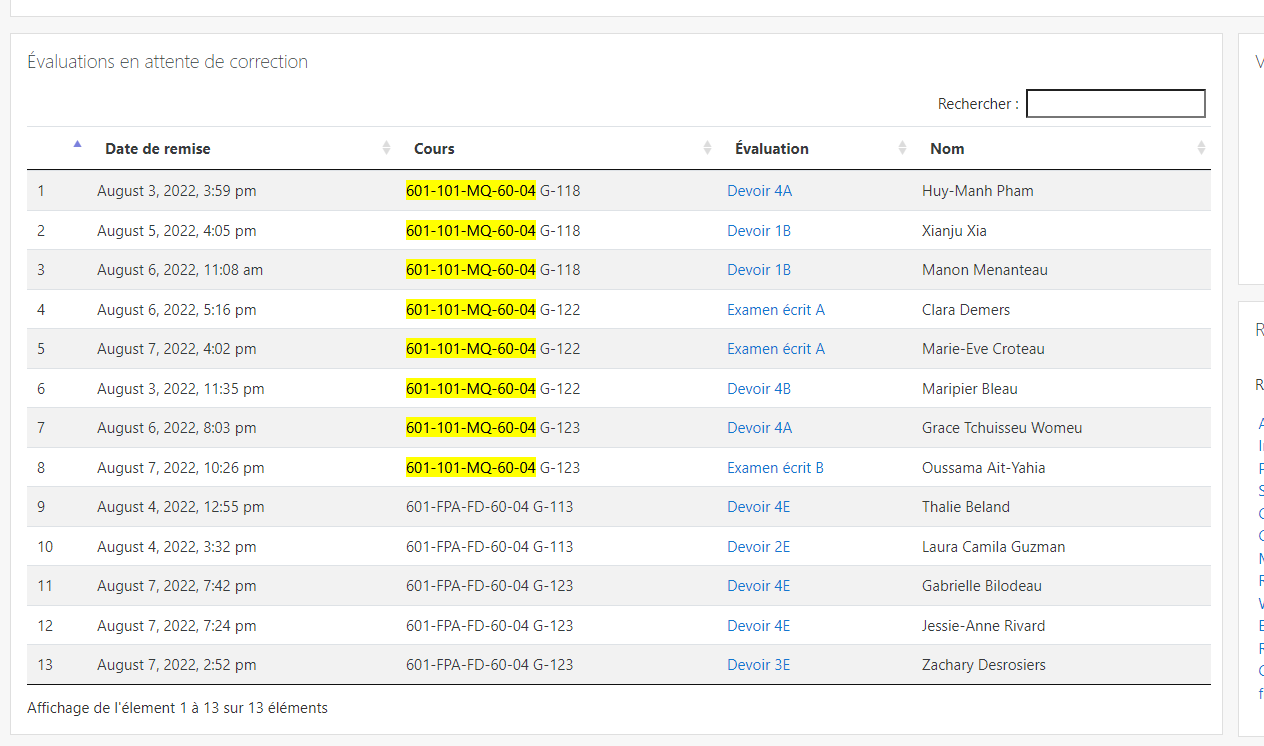
Task: Open Devoir 4E for Gabrielle Bilodeau
Action: (758, 585)
